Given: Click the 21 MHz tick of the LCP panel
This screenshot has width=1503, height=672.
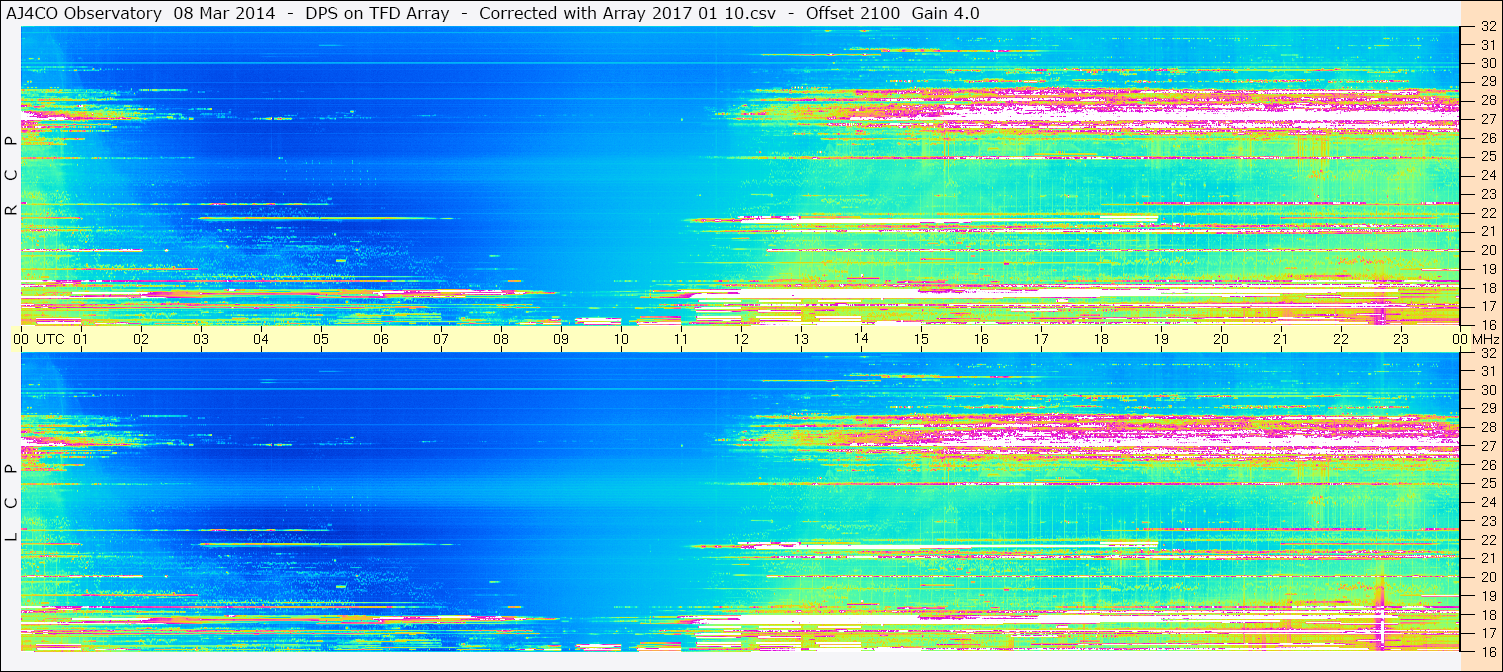Looking at the screenshot, I should pyautogui.click(x=1487, y=559).
